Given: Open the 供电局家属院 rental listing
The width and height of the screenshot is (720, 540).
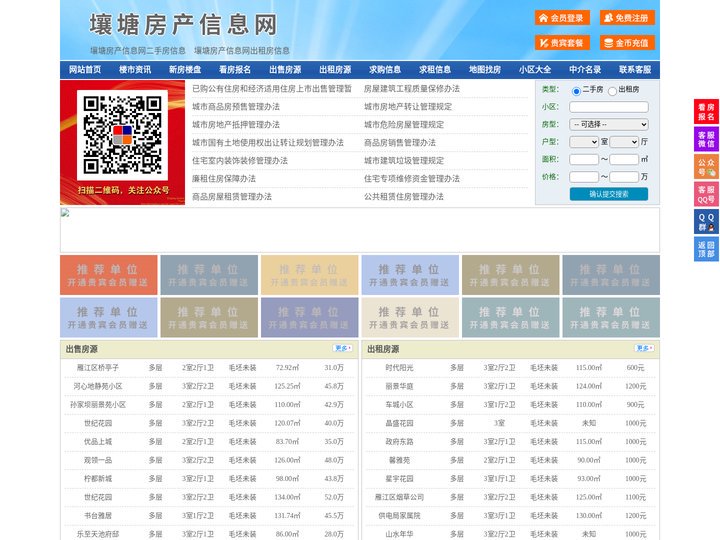Looking at the screenshot, I should [399, 516].
